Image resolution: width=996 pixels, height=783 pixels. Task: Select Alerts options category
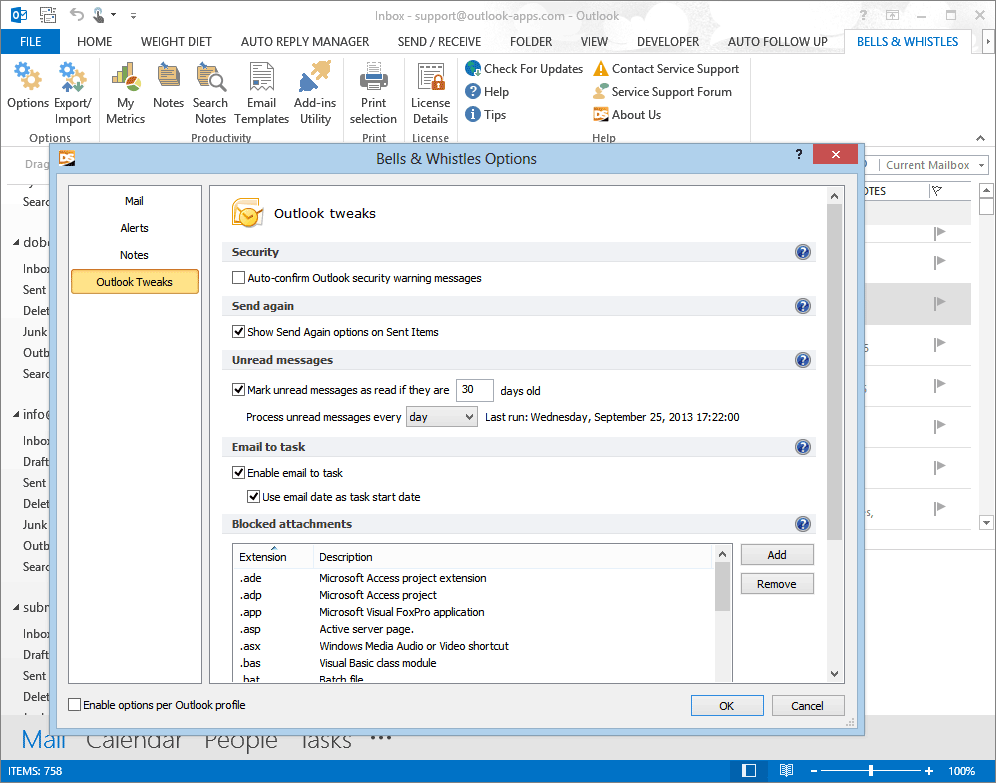(135, 228)
